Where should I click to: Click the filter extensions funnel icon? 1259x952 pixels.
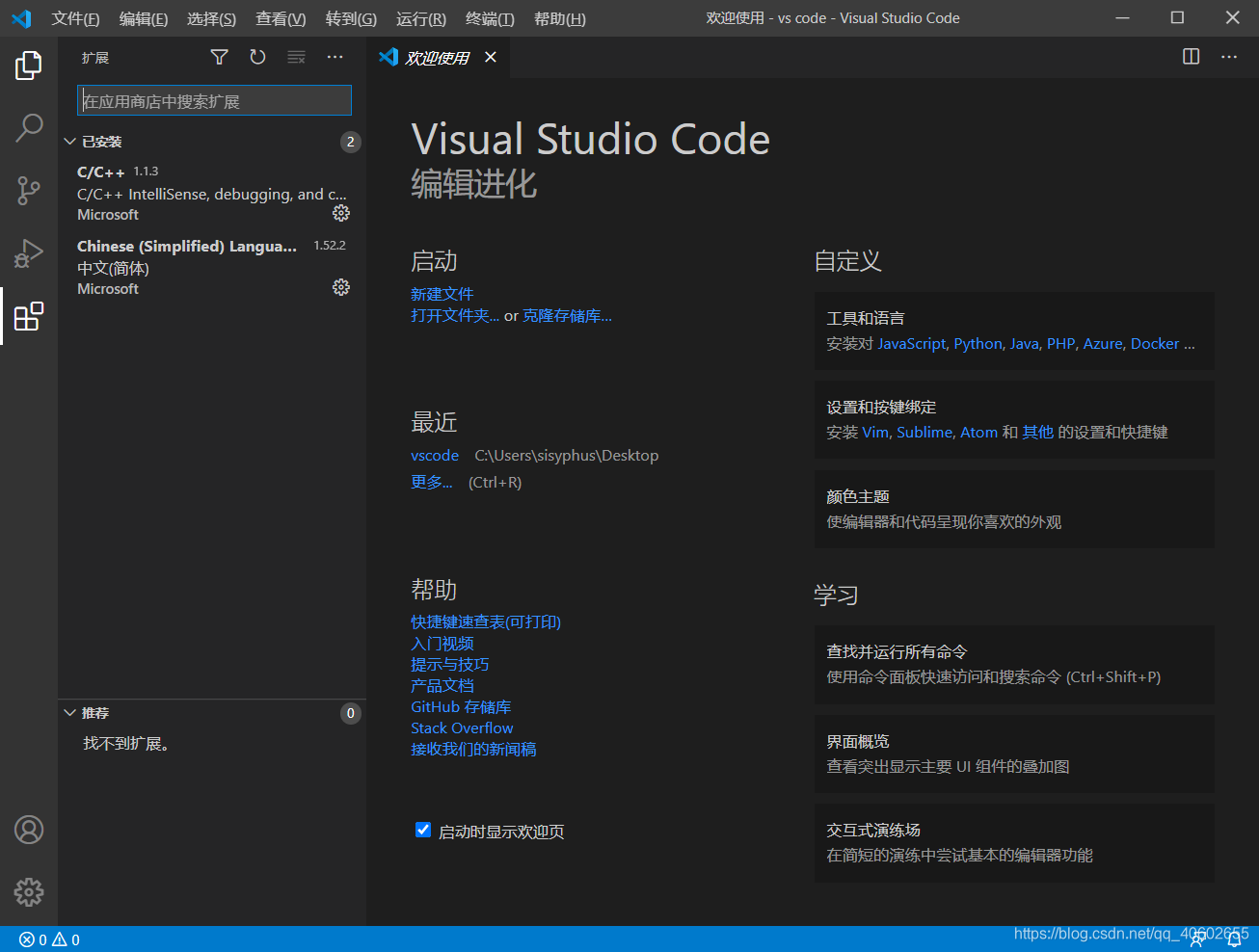[x=220, y=58]
